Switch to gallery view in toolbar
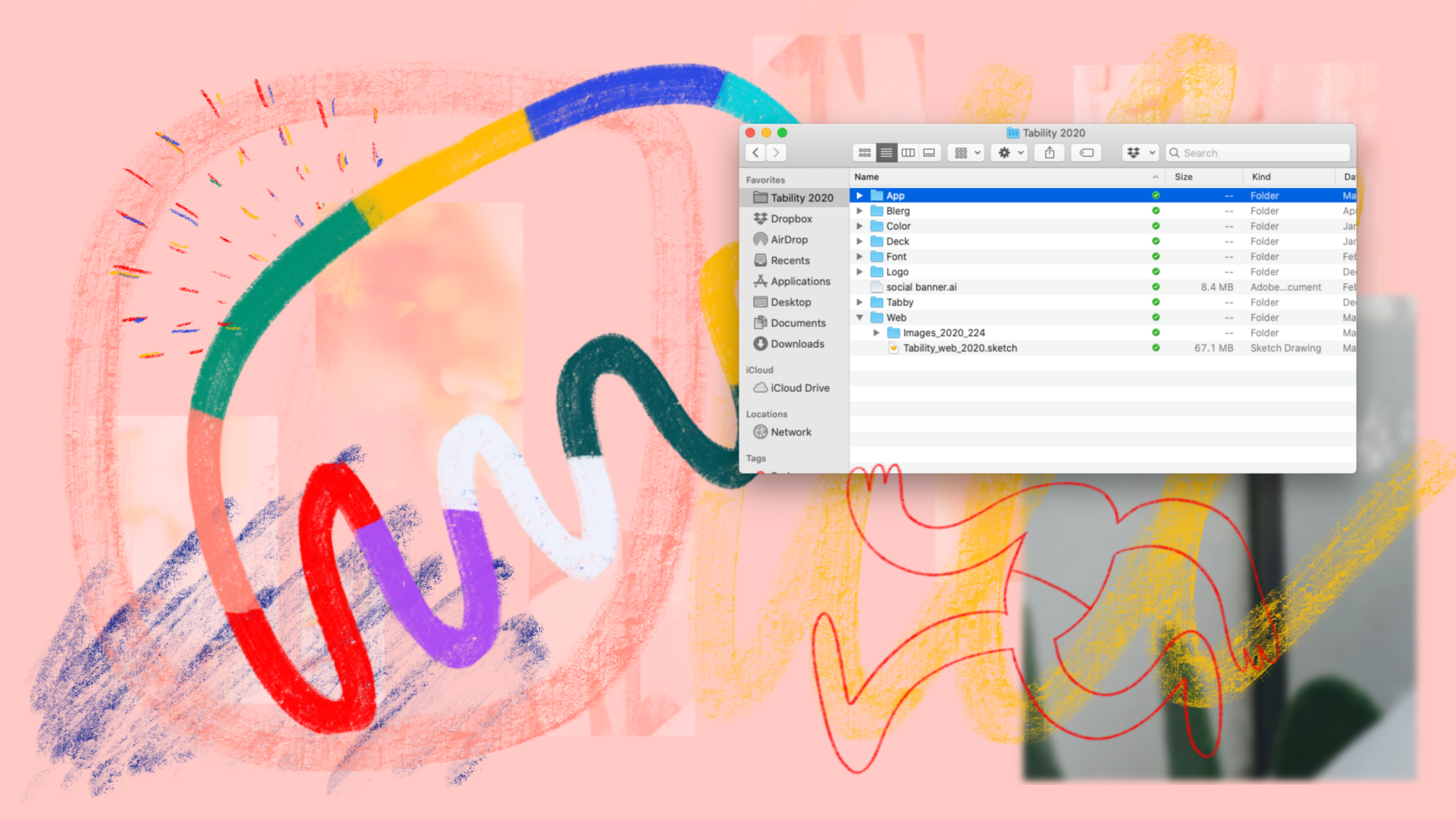The width and height of the screenshot is (1456, 819). click(929, 152)
